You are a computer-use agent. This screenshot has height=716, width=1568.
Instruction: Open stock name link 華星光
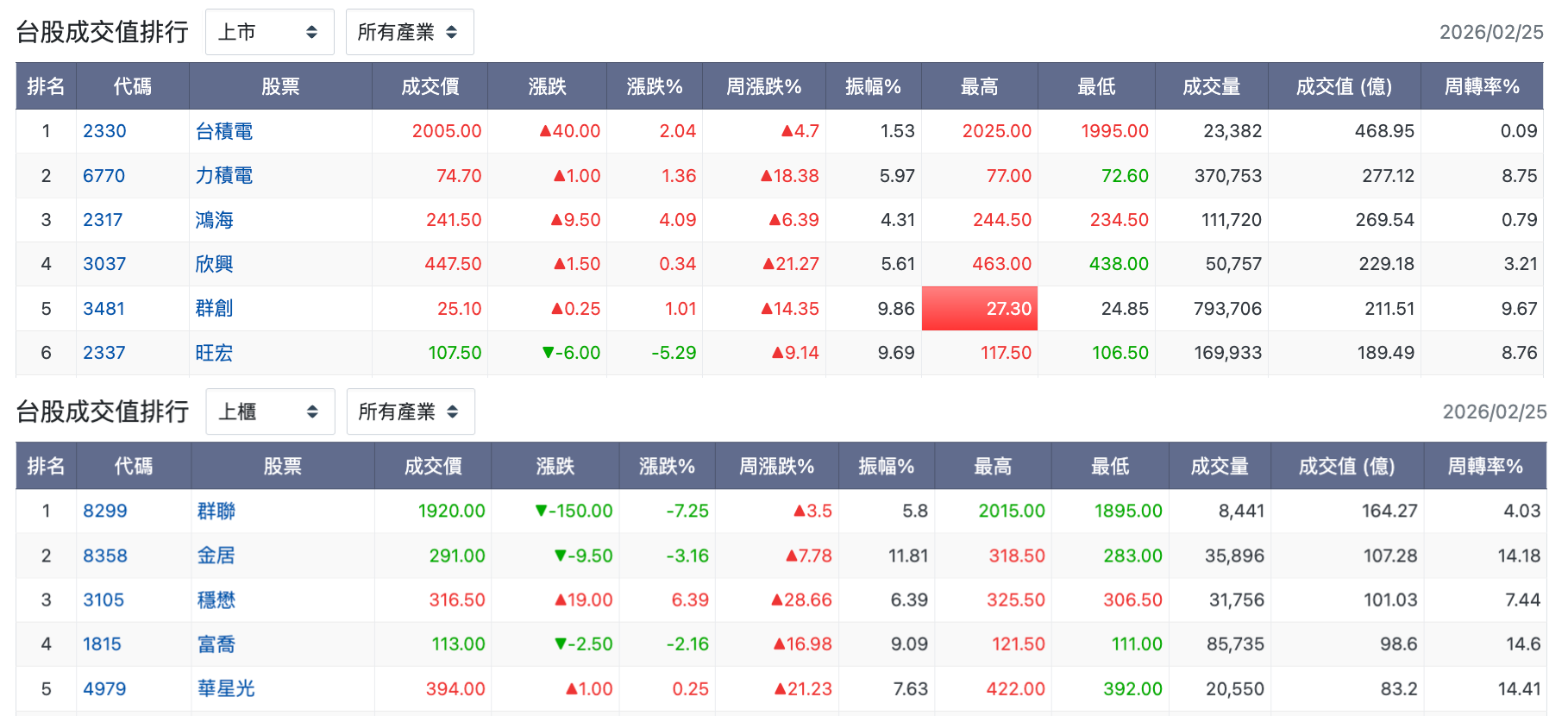click(226, 688)
